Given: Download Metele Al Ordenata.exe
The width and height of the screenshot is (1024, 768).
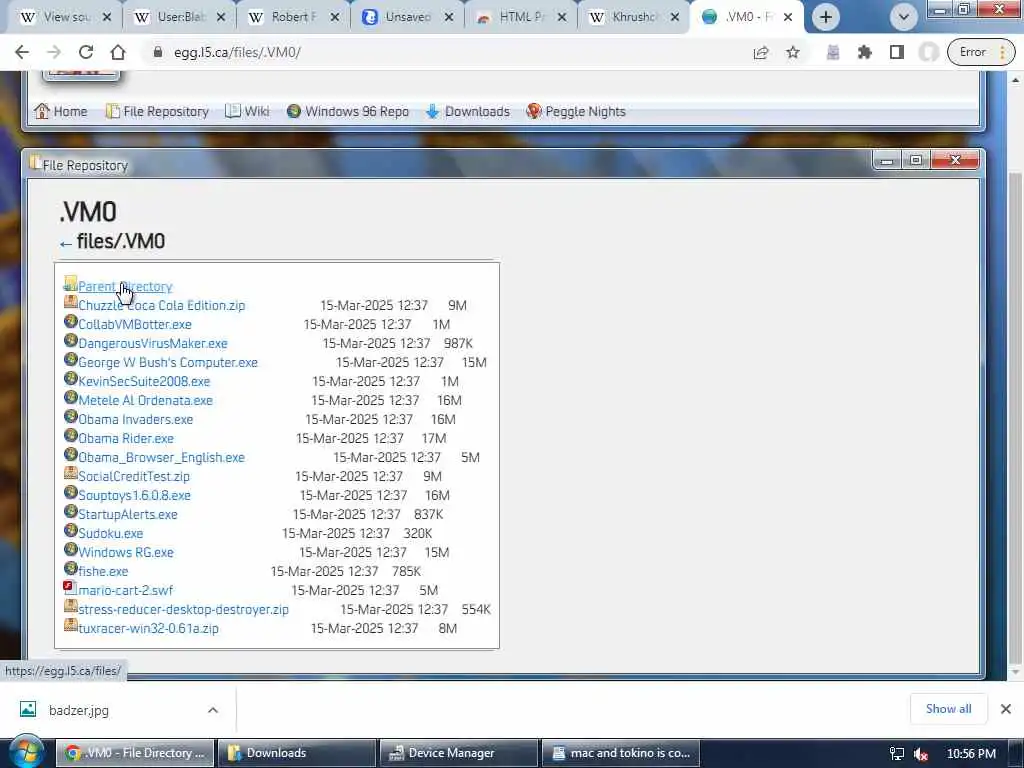Looking at the screenshot, I should tap(146, 400).
